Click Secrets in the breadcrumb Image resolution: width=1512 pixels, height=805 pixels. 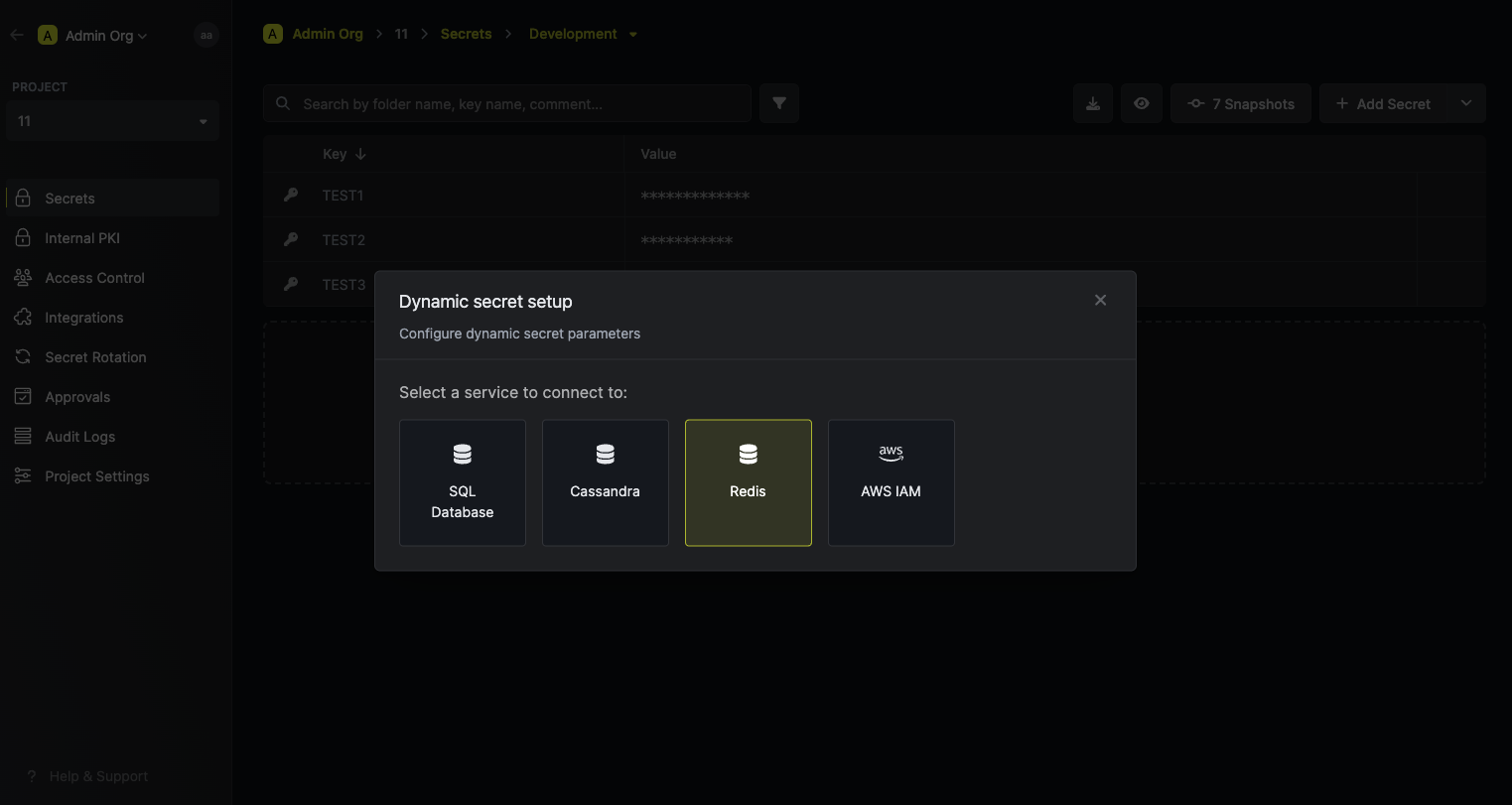(467, 34)
